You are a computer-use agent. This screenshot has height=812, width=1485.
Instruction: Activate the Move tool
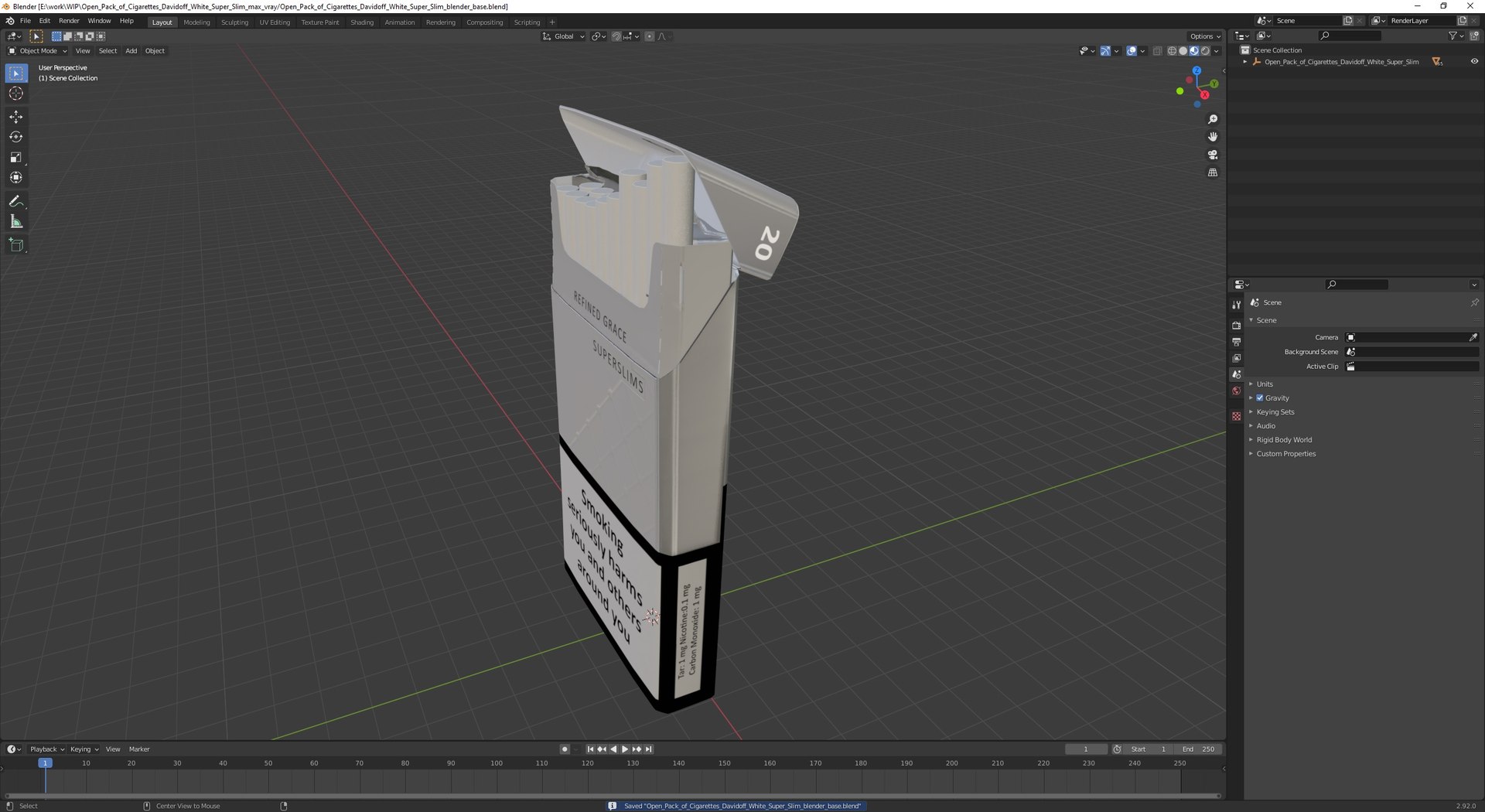tap(16, 117)
